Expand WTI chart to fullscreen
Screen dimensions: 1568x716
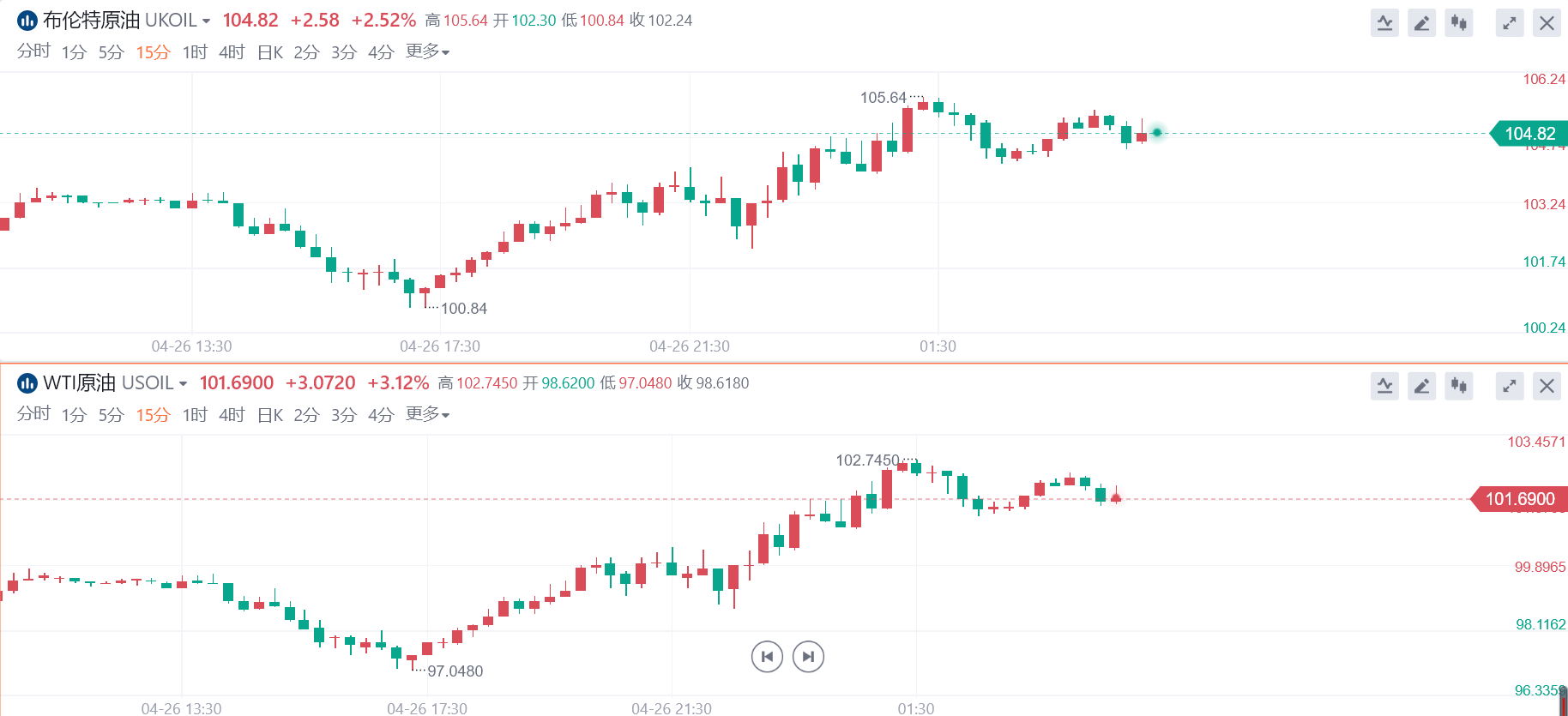(x=1510, y=386)
